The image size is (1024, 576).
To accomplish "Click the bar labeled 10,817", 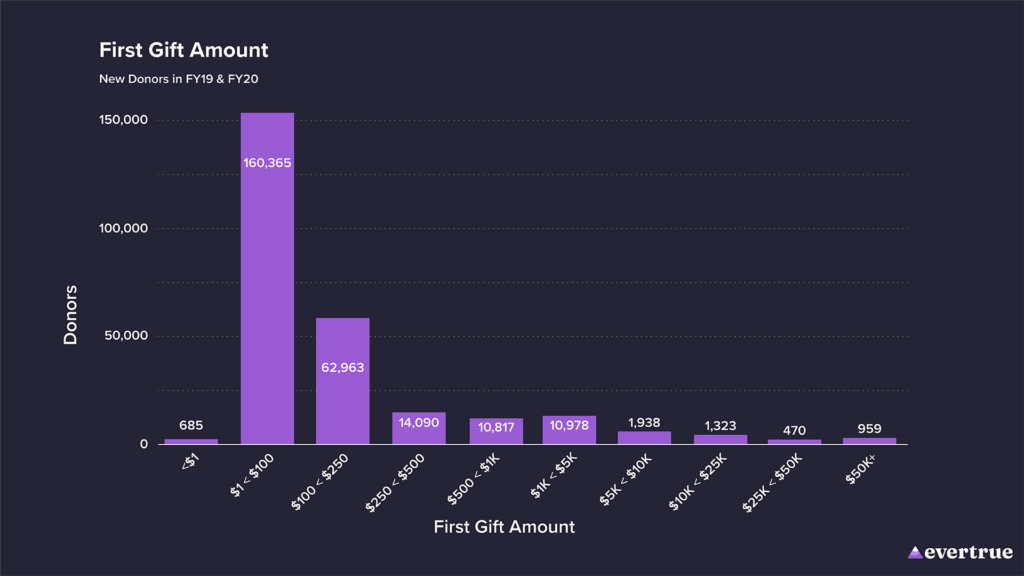I will click(x=496, y=431).
